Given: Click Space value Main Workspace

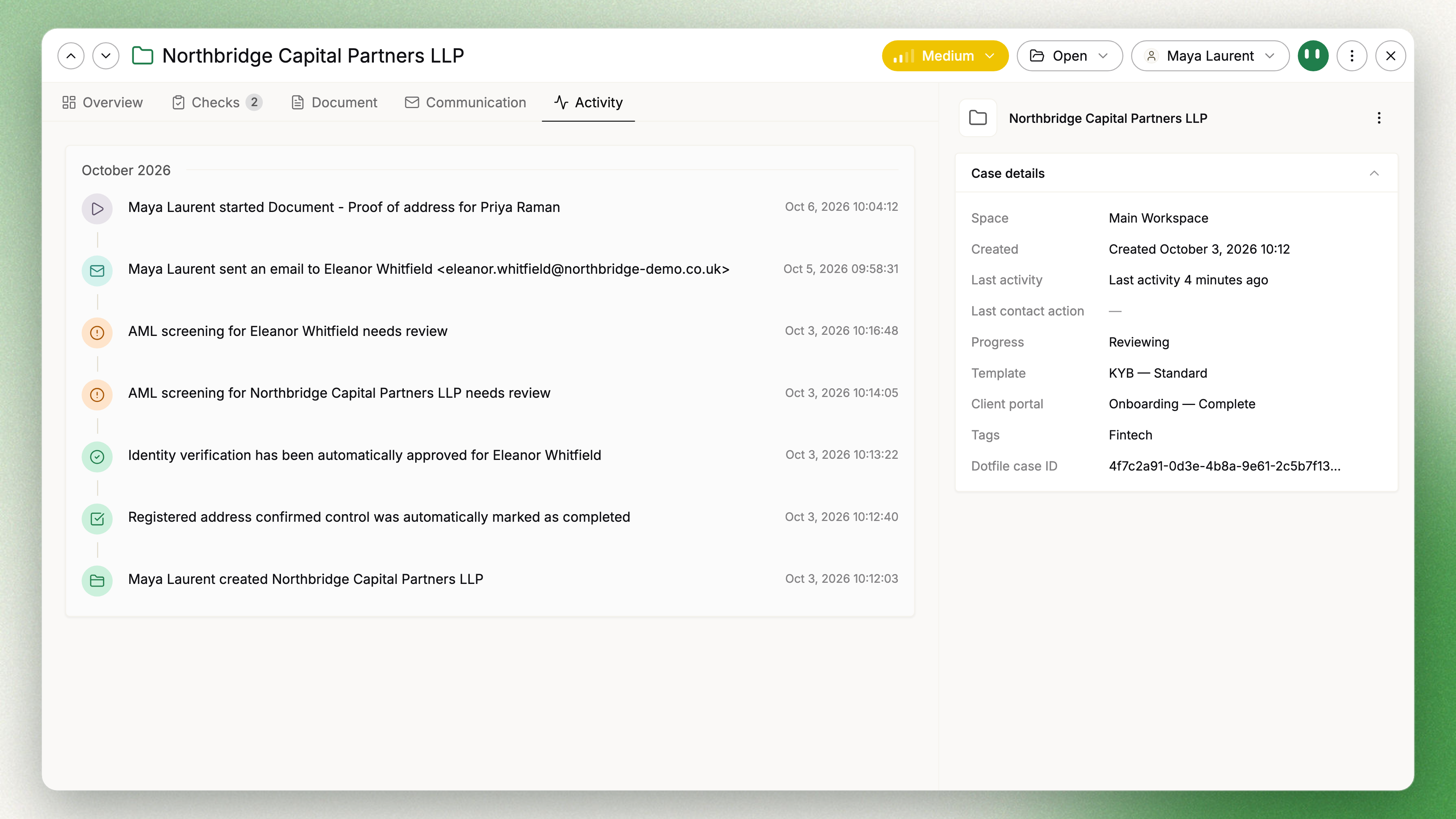Looking at the screenshot, I should click(1158, 218).
